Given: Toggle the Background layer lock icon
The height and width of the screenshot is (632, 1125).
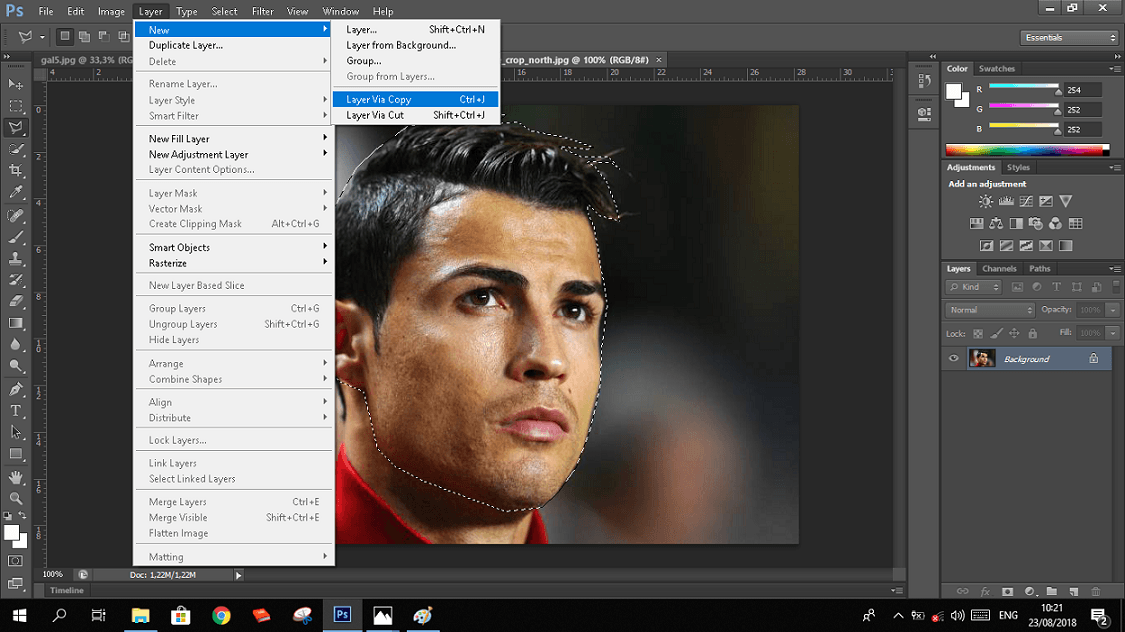Looking at the screenshot, I should tap(1093, 359).
